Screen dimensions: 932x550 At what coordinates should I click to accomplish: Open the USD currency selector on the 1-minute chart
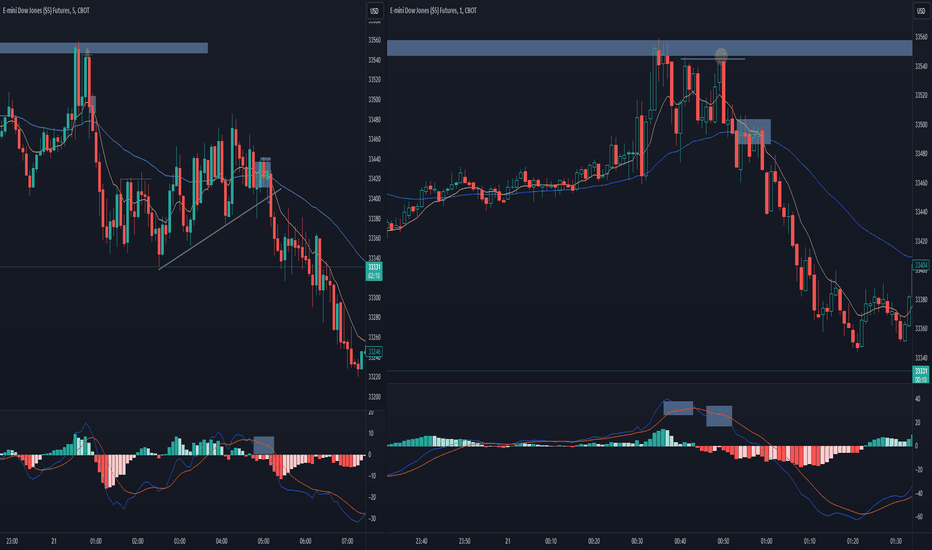point(921,11)
